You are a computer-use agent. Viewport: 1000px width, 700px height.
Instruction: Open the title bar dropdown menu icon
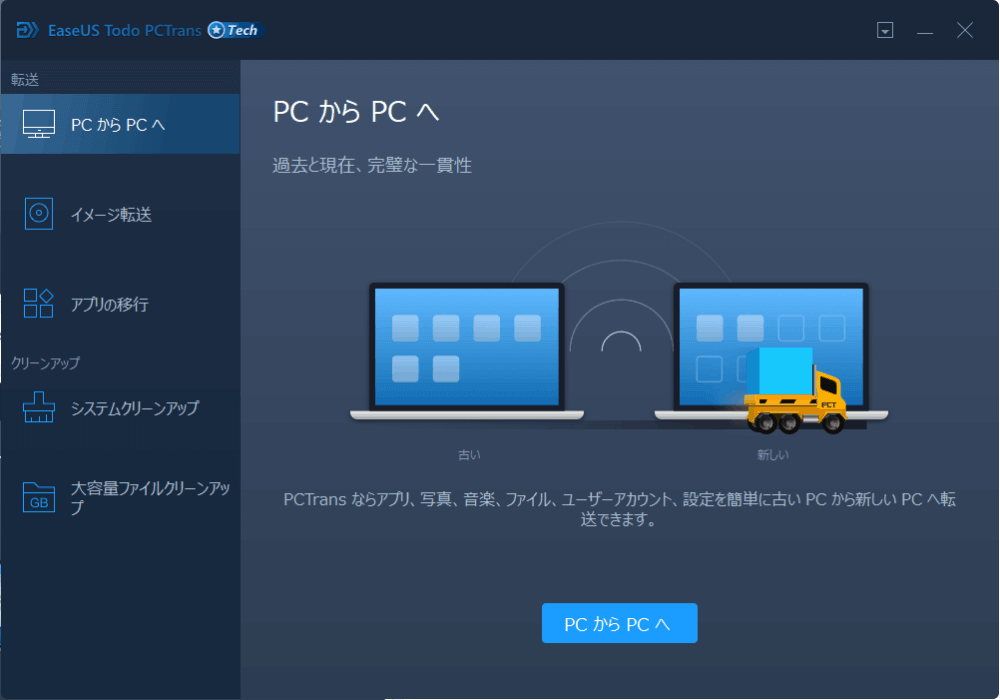pyautogui.click(x=885, y=30)
